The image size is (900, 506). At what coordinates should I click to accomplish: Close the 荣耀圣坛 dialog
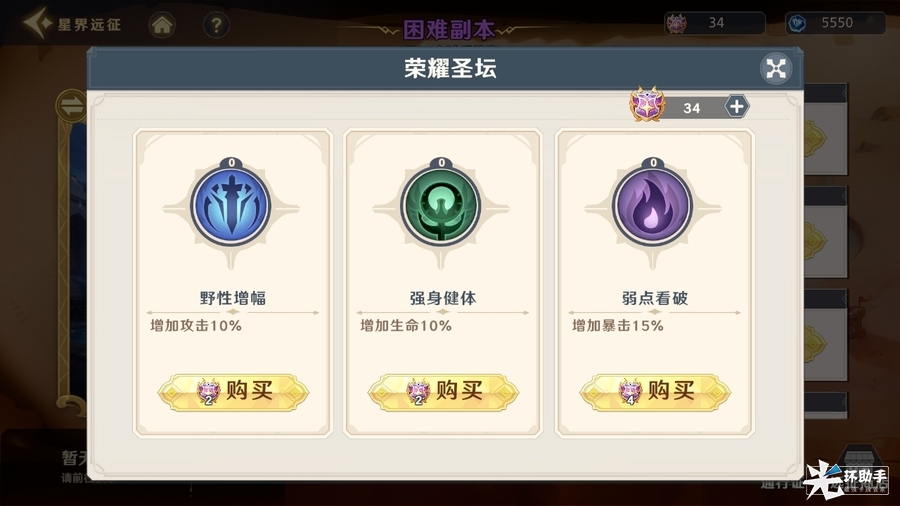(776, 69)
